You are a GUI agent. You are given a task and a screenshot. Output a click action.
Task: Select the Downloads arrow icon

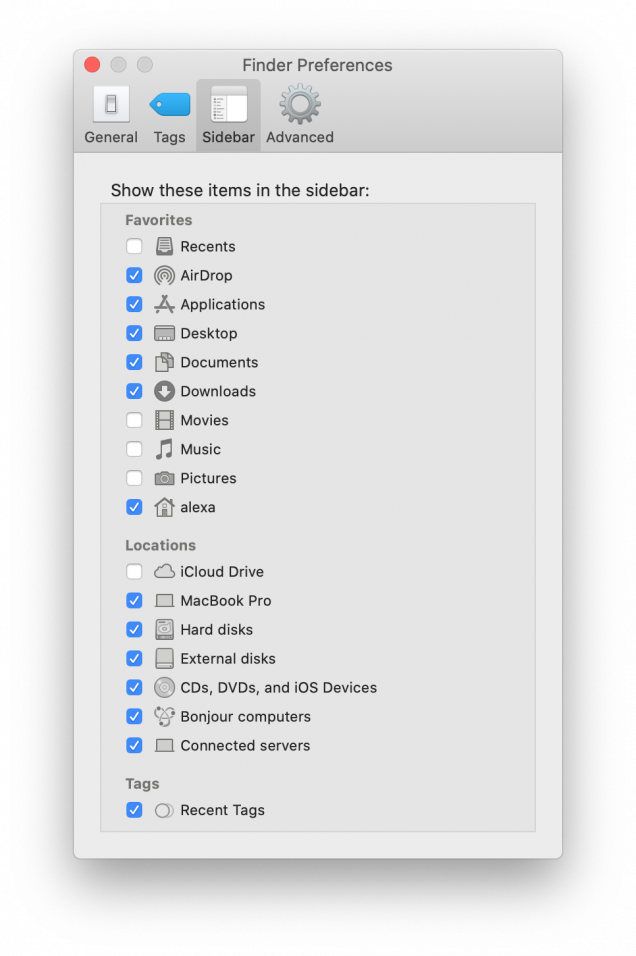point(162,391)
